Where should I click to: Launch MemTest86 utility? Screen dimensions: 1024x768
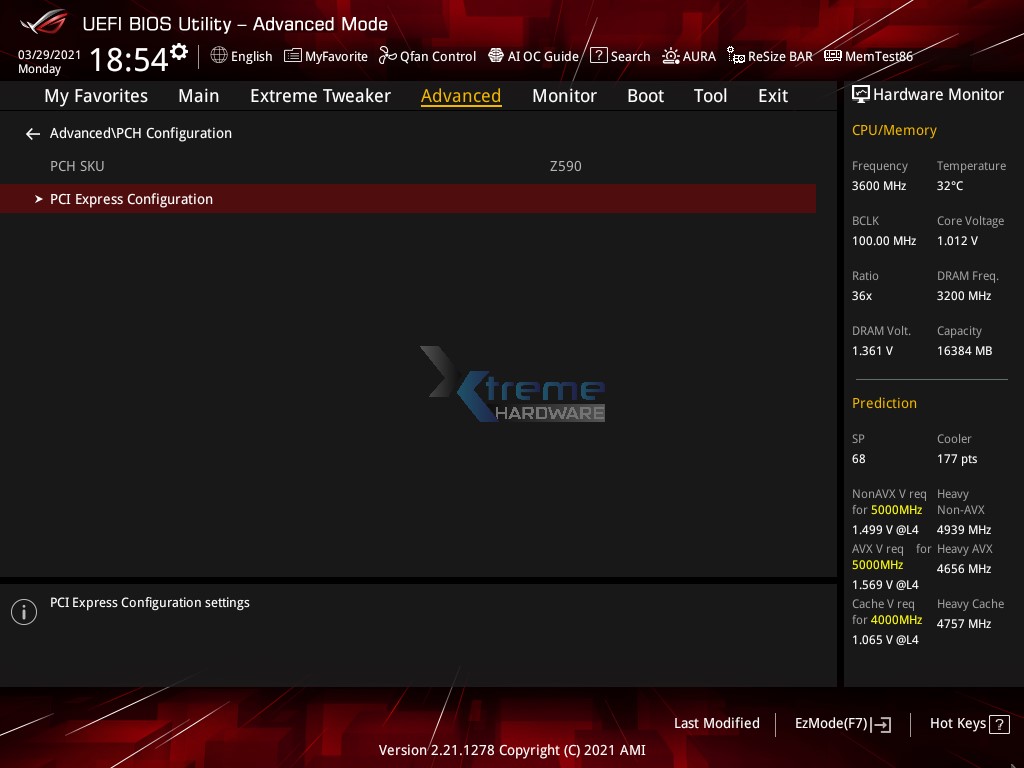click(868, 56)
